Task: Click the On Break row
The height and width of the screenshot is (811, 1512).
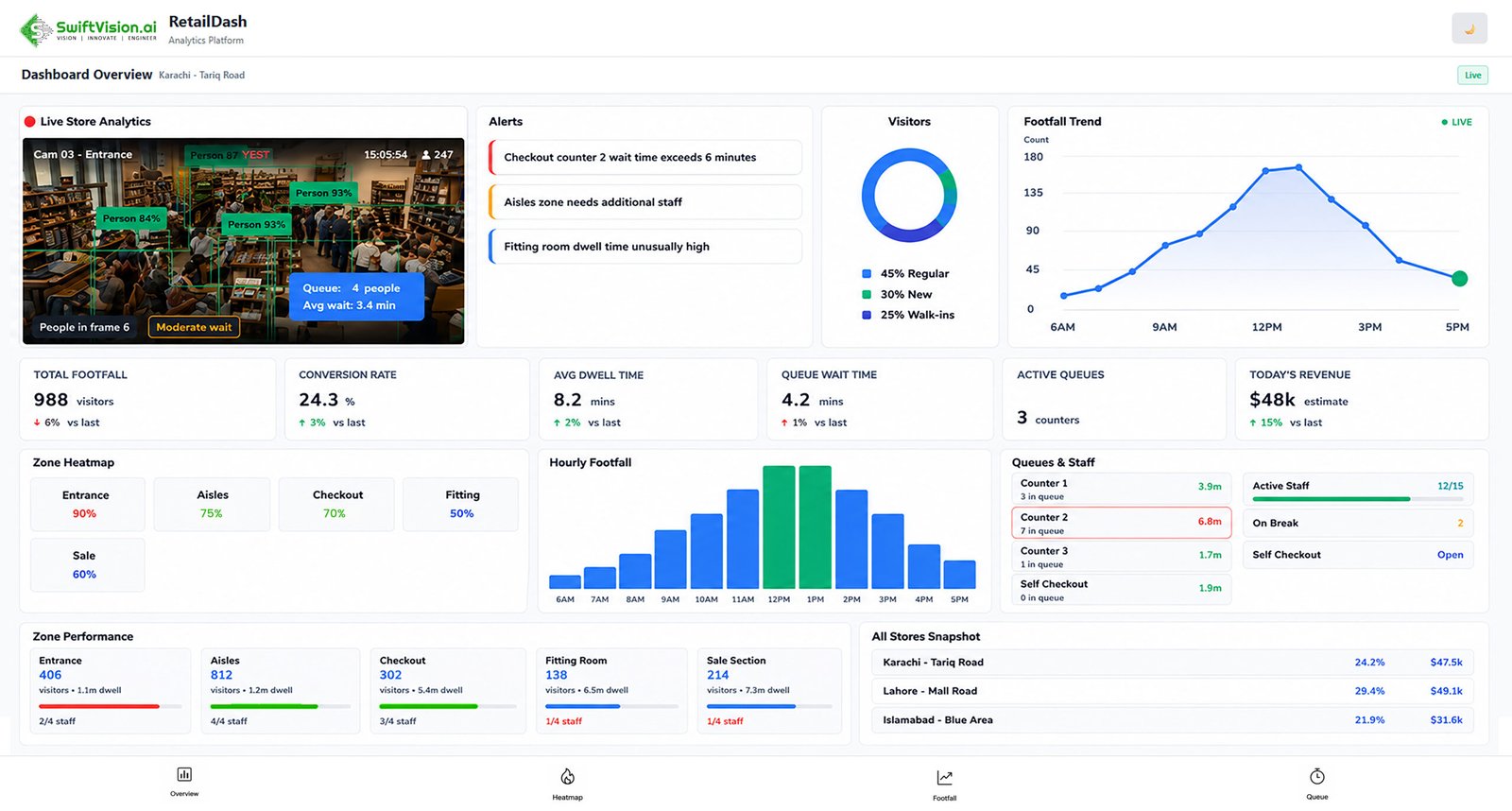Action: pos(1358,524)
